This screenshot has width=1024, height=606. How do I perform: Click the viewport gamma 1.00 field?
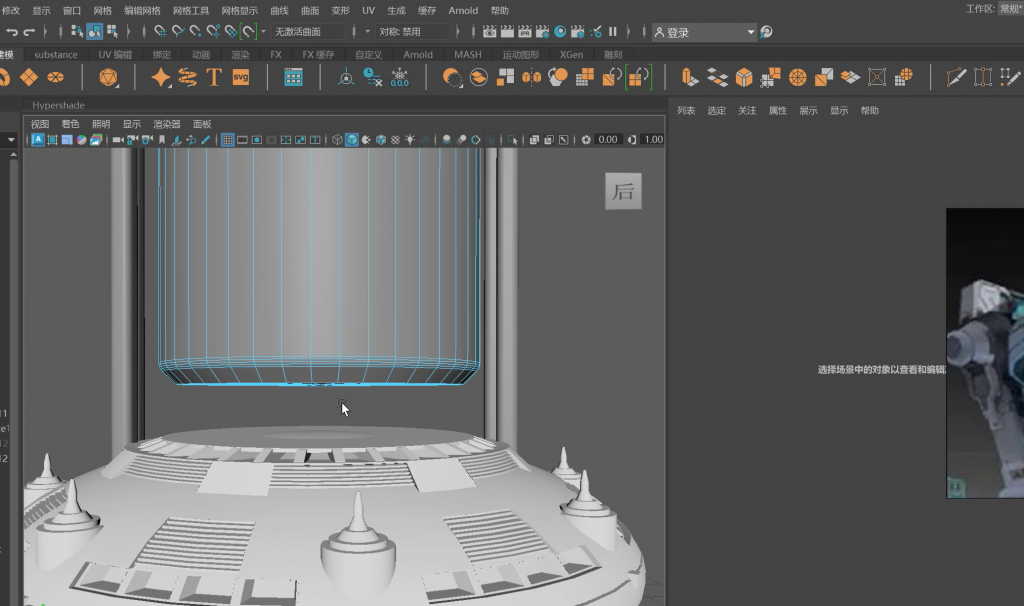coord(652,140)
